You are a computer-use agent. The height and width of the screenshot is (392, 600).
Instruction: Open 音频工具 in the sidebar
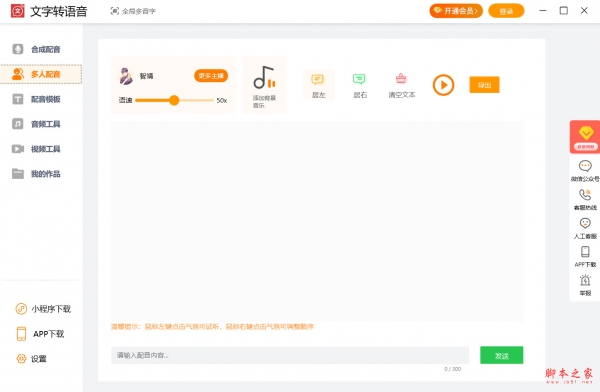pos(36,124)
